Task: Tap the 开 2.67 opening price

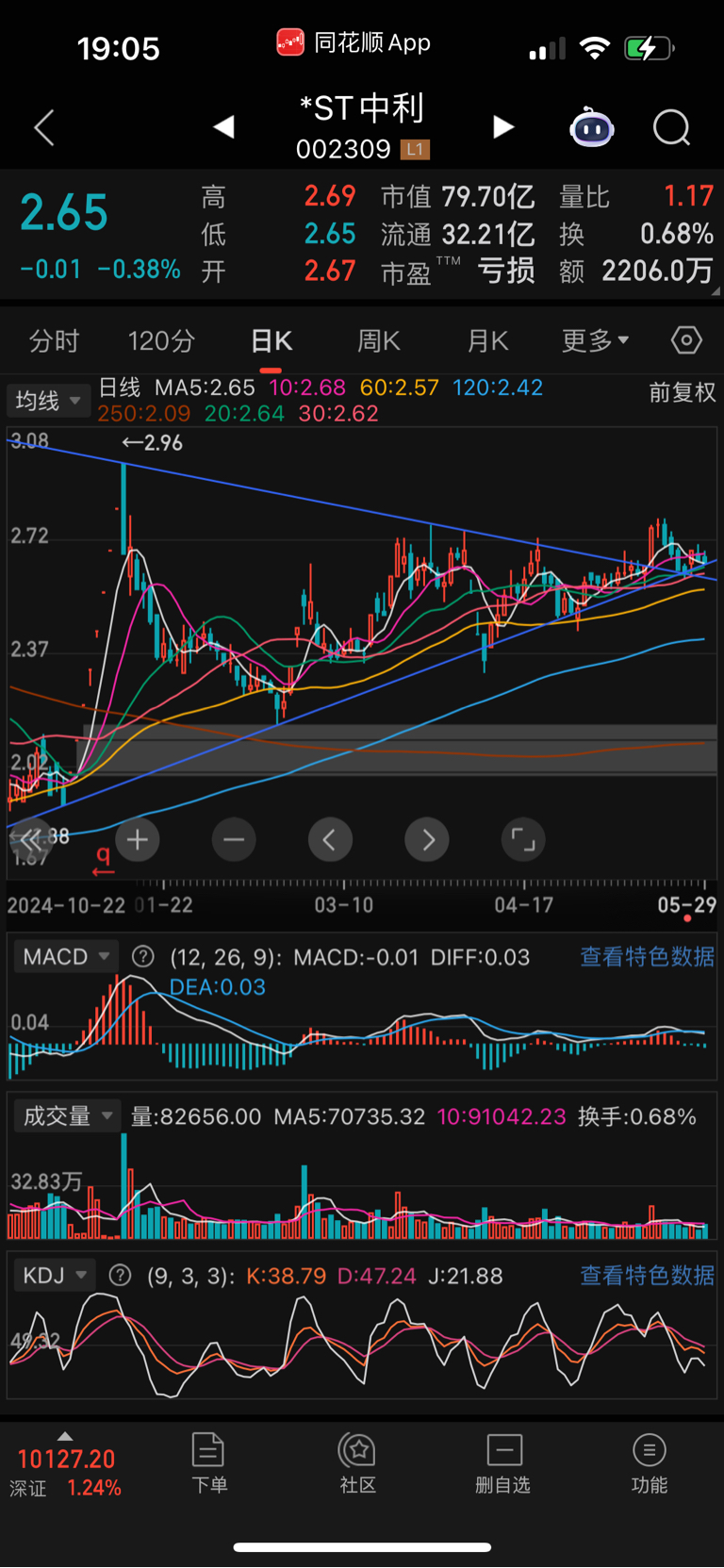Action: (x=278, y=272)
